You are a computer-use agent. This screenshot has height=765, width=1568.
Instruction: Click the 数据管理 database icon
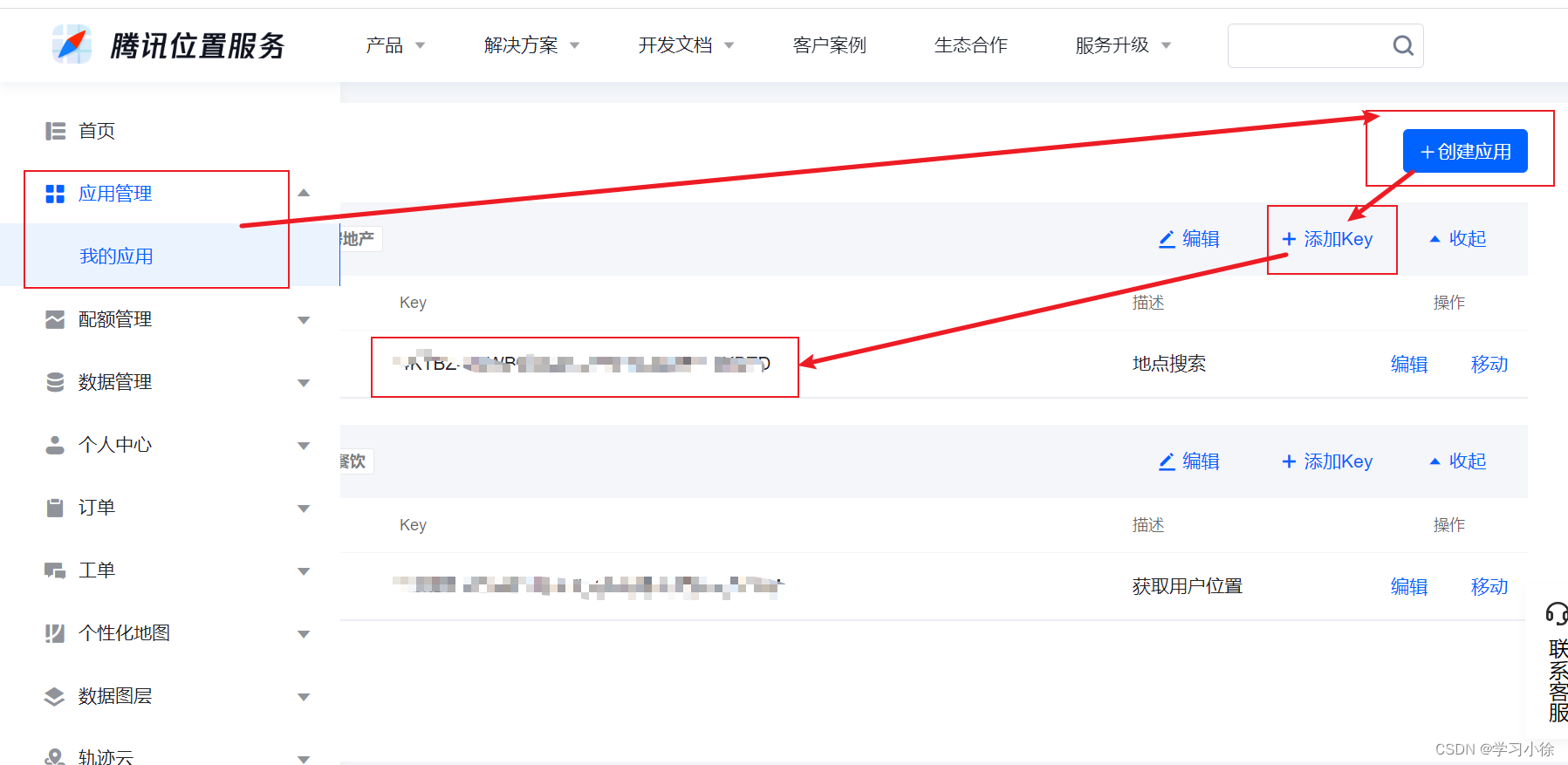pos(55,382)
